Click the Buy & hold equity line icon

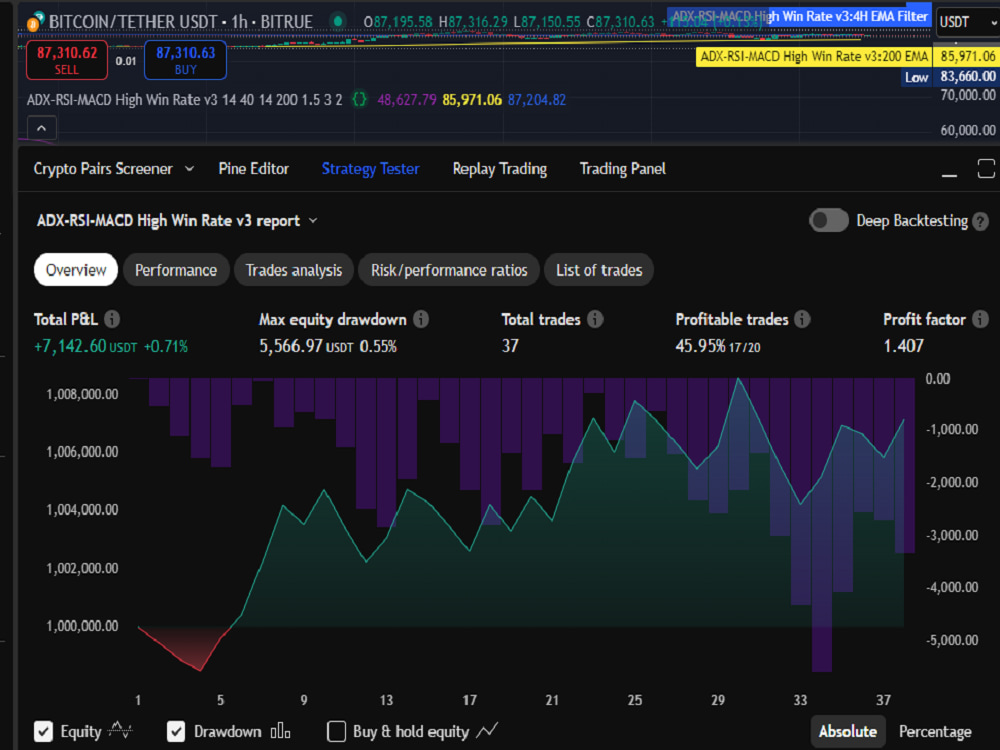(x=487, y=730)
